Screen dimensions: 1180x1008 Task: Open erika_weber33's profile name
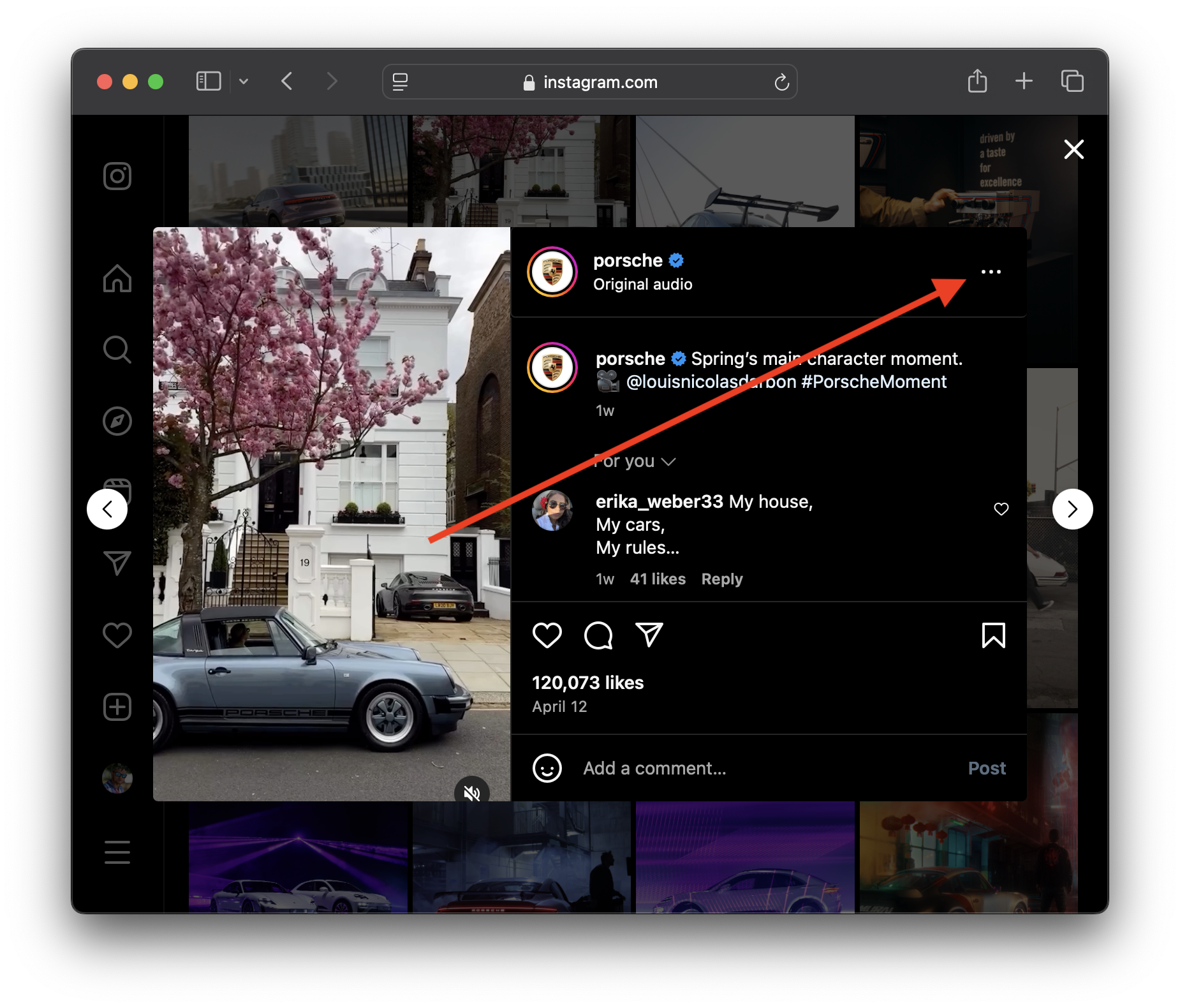click(660, 501)
